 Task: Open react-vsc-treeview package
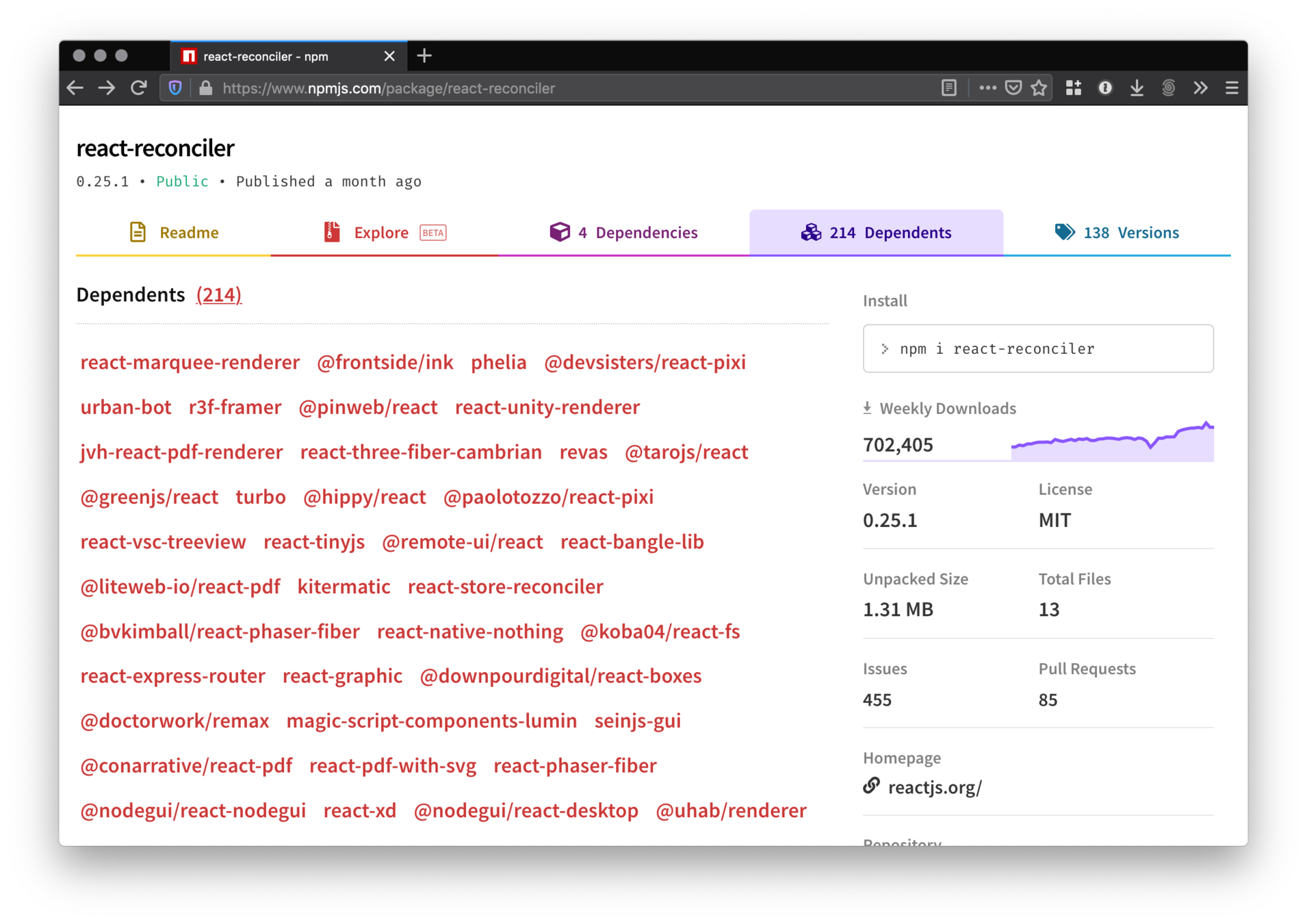pyautogui.click(x=163, y=541)
